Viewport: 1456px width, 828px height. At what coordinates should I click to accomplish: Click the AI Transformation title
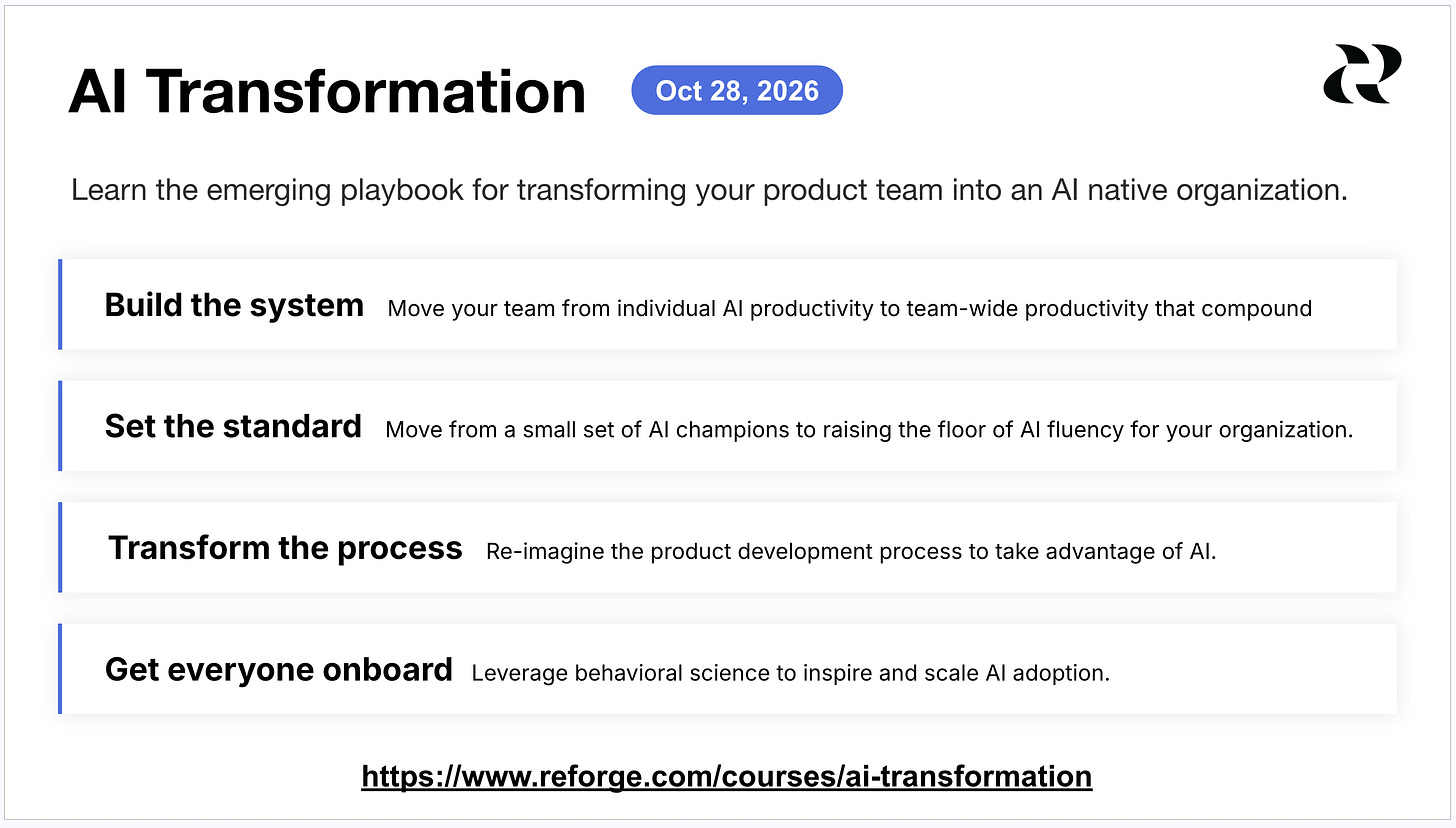(327, 92)
